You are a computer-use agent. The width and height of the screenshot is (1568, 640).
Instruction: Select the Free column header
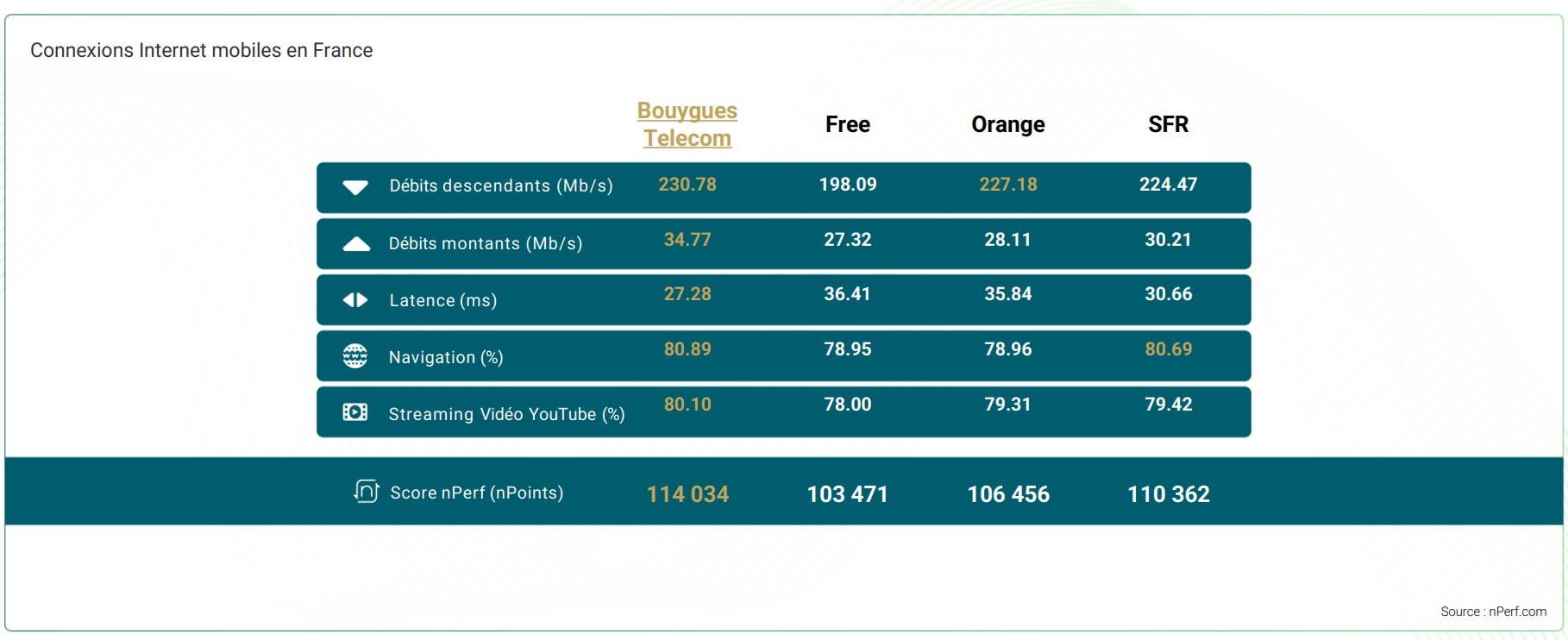pyautogui.click(x=848, y=124)
